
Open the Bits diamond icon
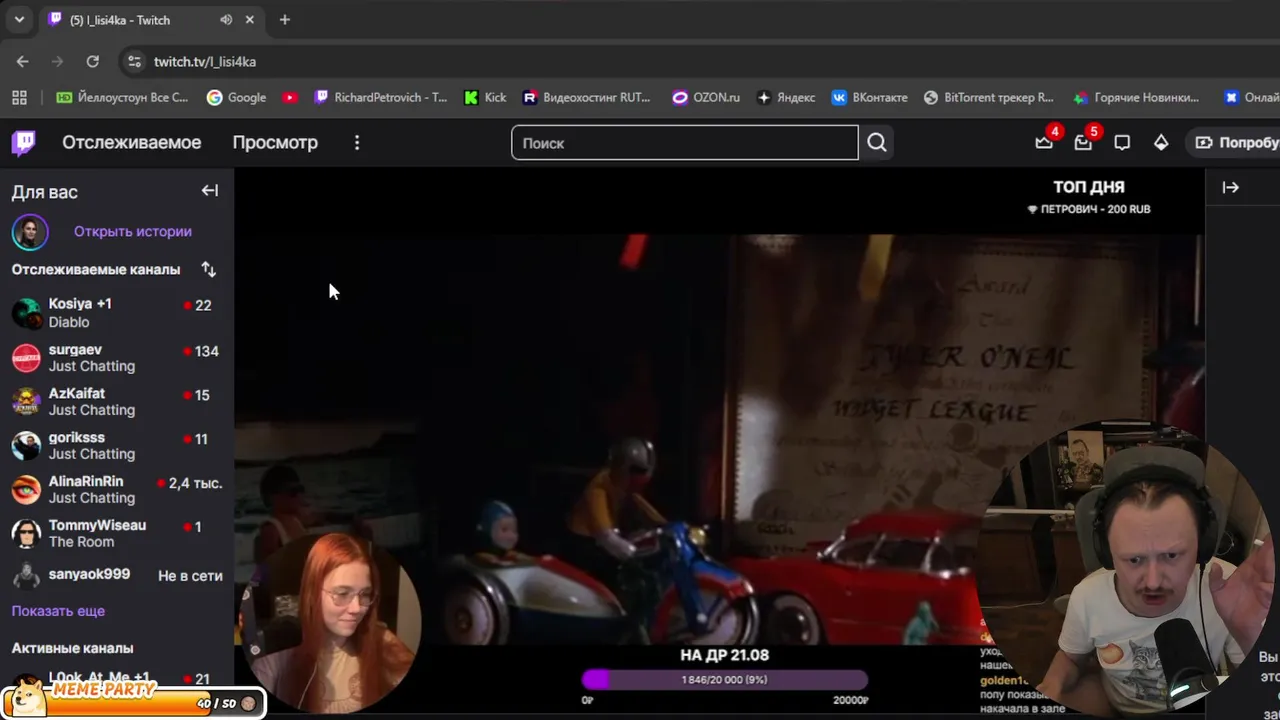pos(1161,142)
